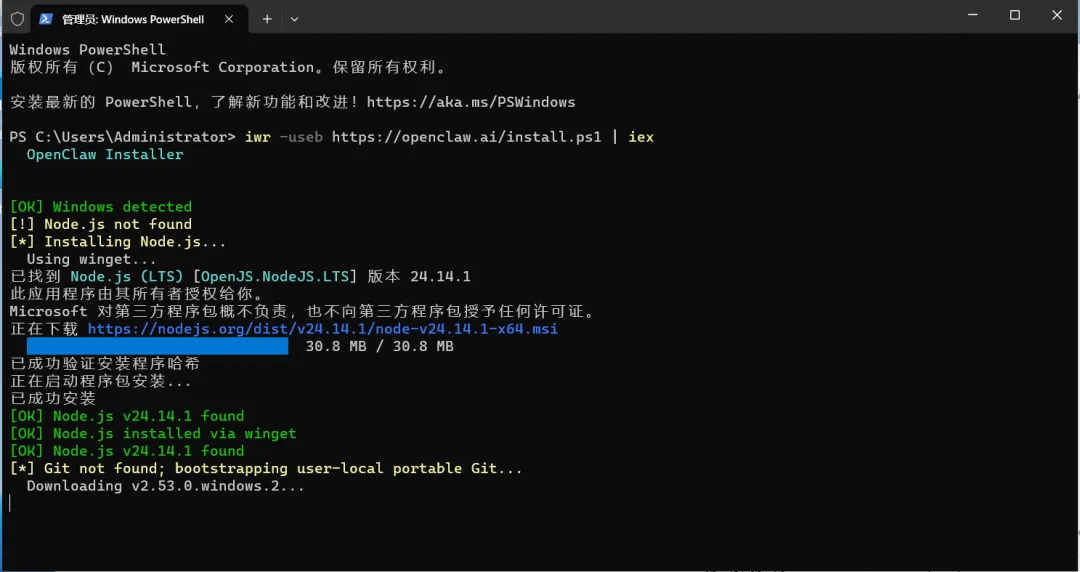
Task: Click the Windows detected status line
Action: pyautogui.click(x=101, y=207)
